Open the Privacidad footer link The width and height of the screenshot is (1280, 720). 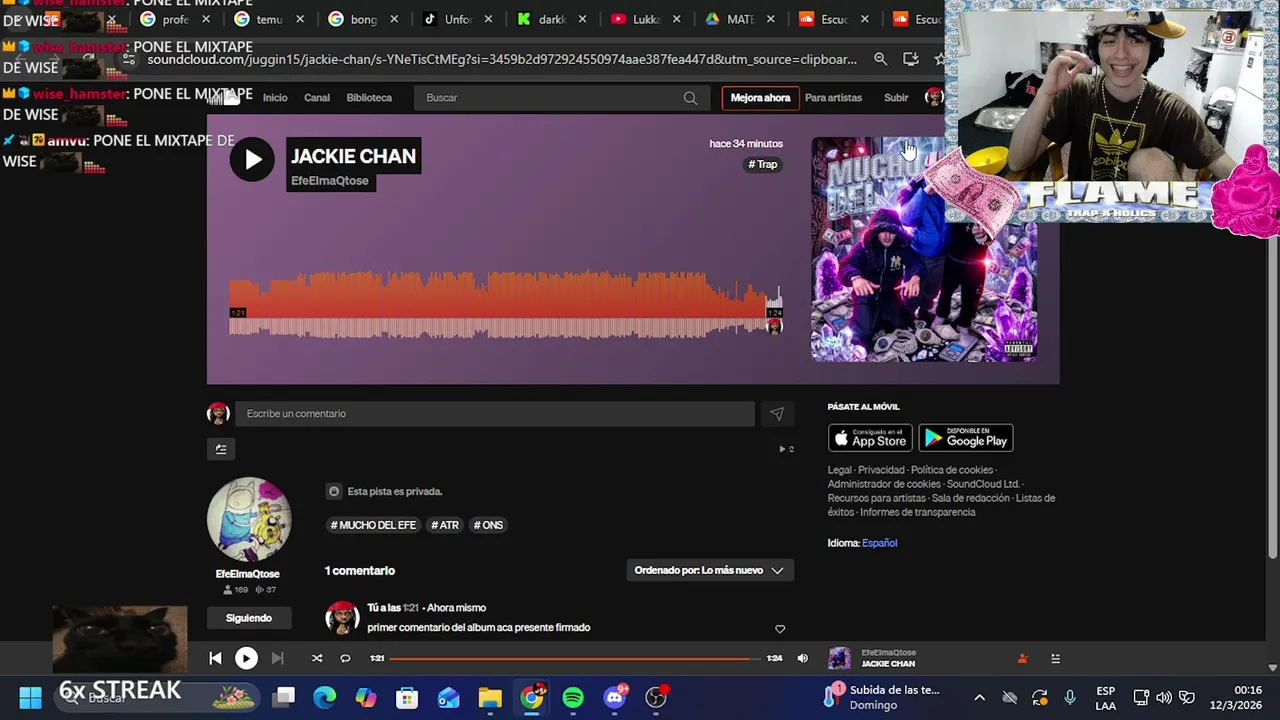pyautogui.click(x=881, y=470)
